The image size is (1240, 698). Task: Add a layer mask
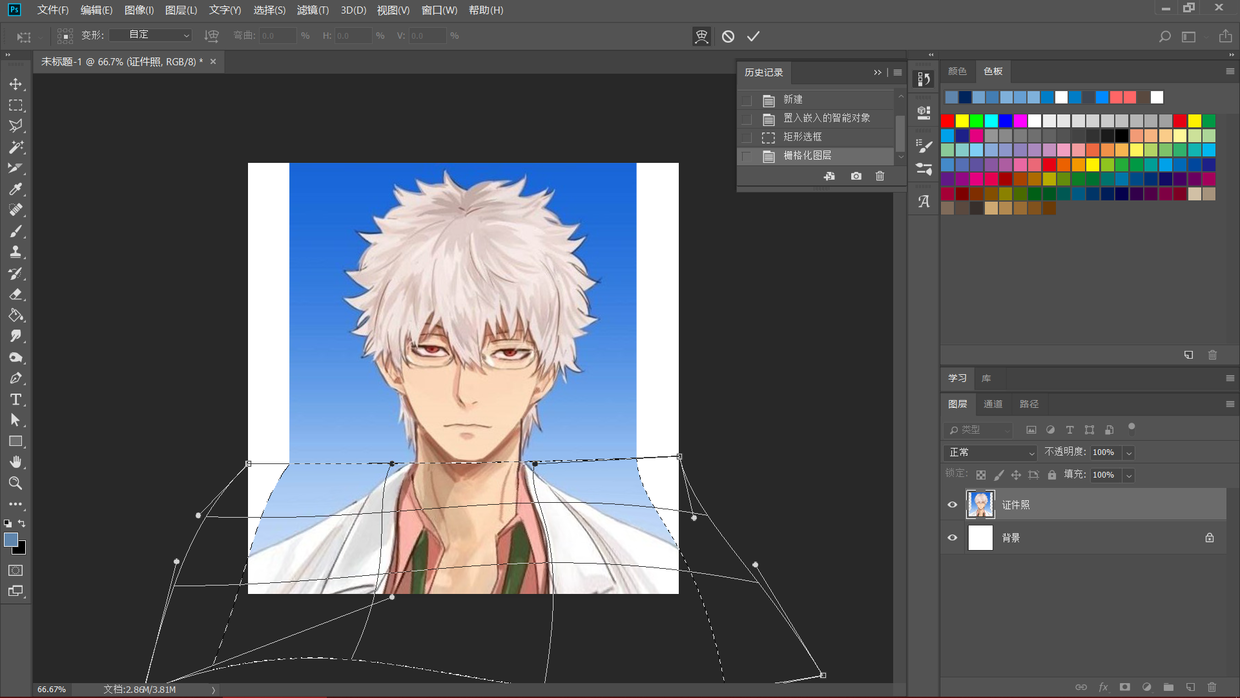click(1125, 687)
